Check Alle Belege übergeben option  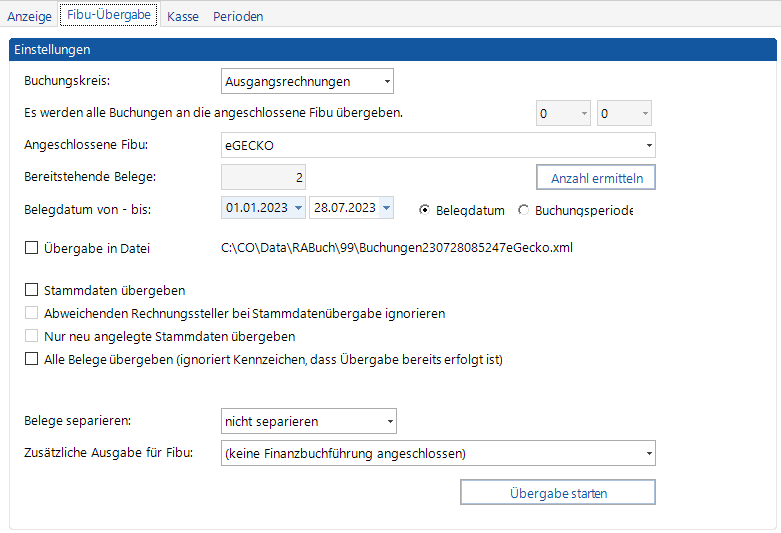[x=31, y=358]
